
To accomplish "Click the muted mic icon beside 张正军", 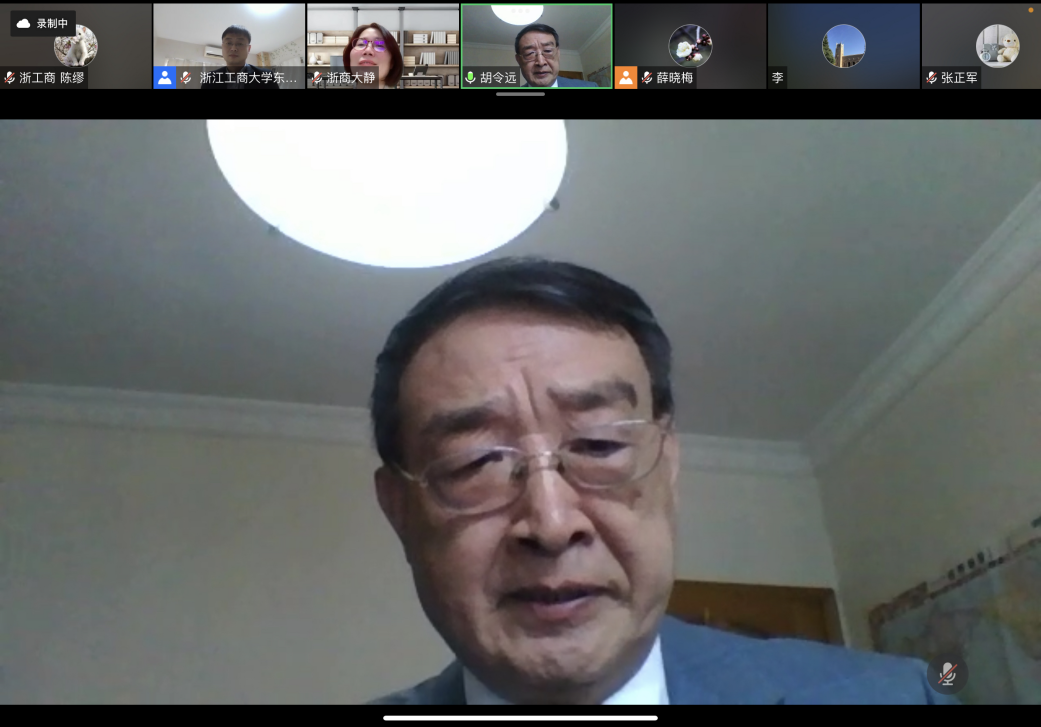I will 932,78.
